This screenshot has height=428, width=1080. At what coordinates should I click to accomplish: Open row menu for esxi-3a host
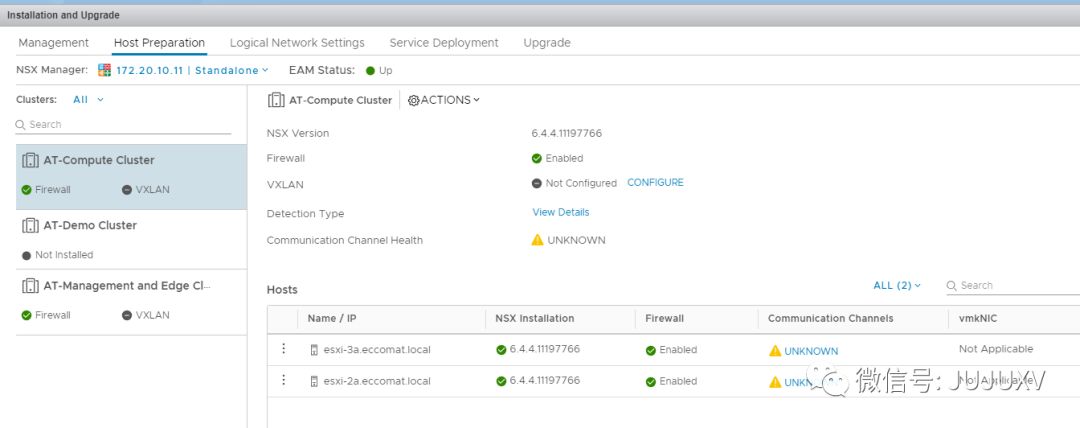point(283,349)
